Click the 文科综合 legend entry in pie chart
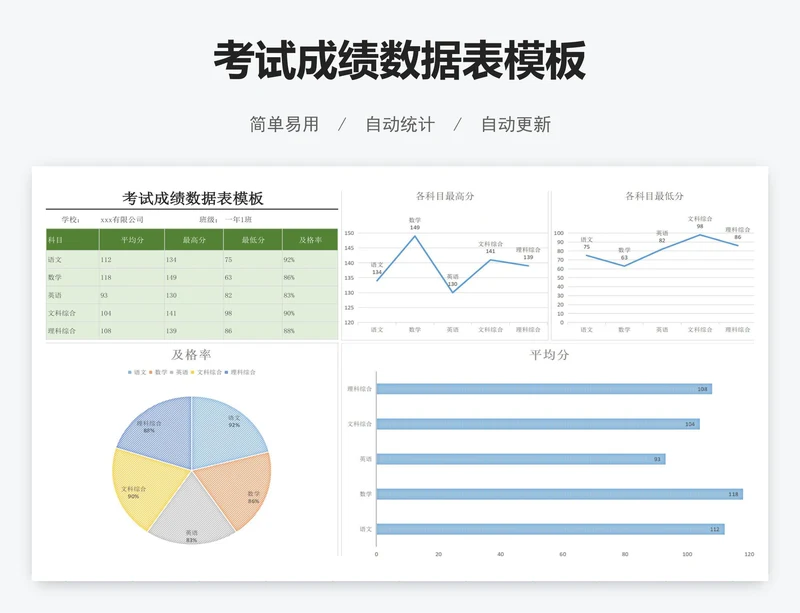 point(207,373)
